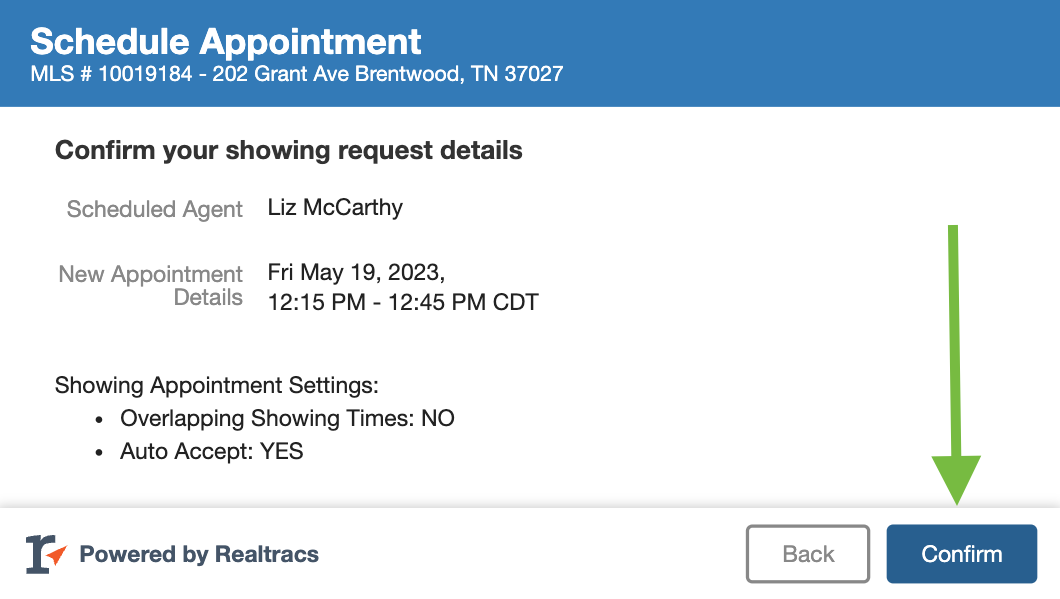Expand the New Appointment Details section
1060x599 pixels.
tap(151, 288)
